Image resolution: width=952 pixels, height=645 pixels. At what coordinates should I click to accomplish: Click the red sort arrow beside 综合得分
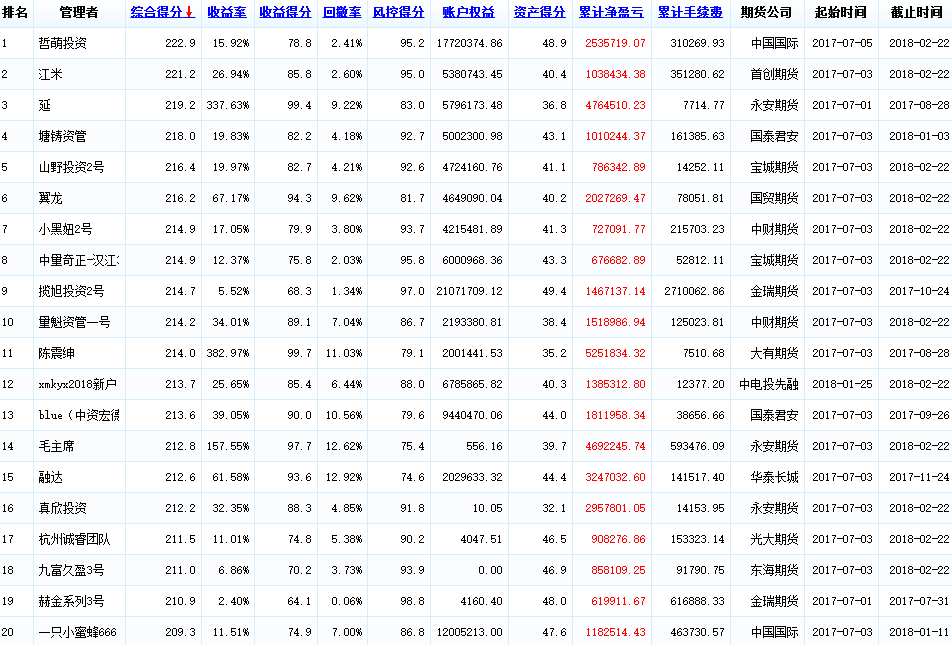[190, 13]
